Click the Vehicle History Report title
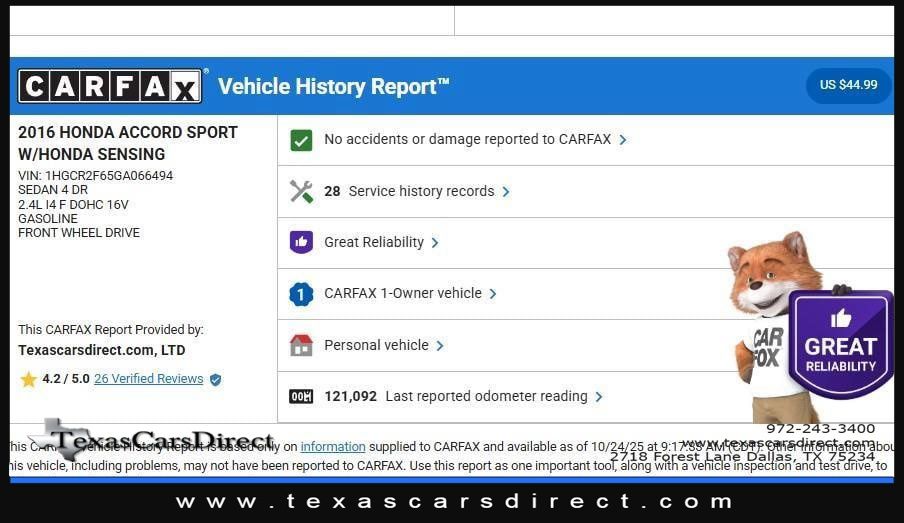The width and height of the screenshot is (904, 523). coord(333,86)
